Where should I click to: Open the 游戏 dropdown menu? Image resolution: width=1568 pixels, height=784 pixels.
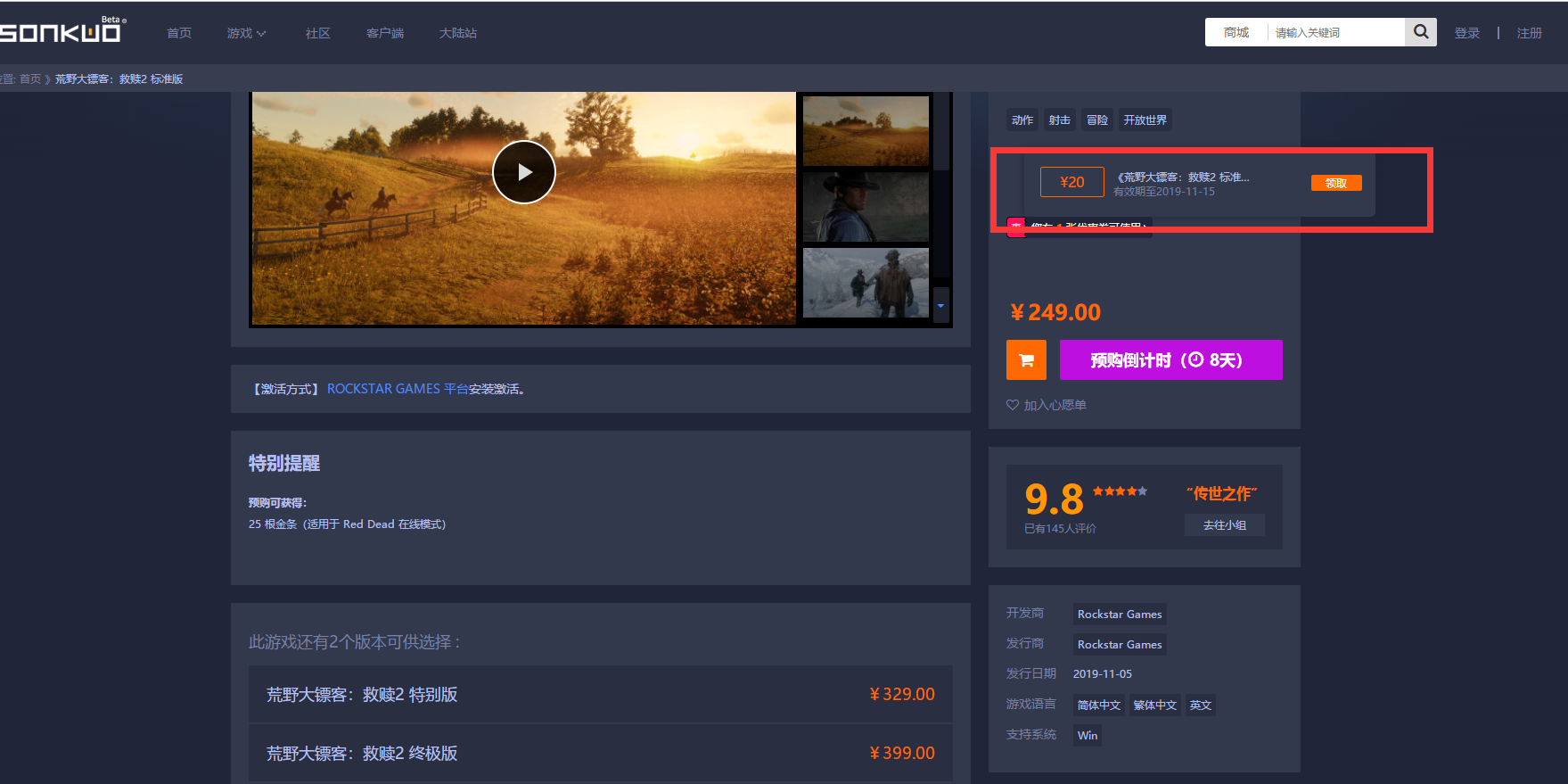[x=246, y=33]
